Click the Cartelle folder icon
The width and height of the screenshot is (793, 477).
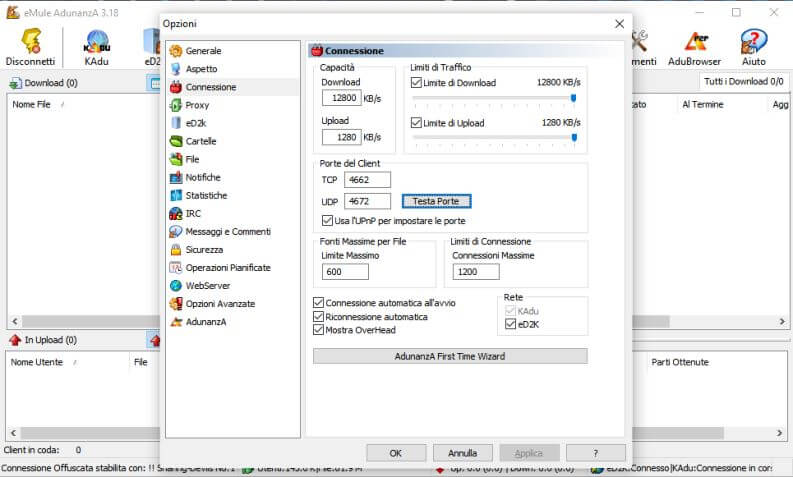coord(175,141)
